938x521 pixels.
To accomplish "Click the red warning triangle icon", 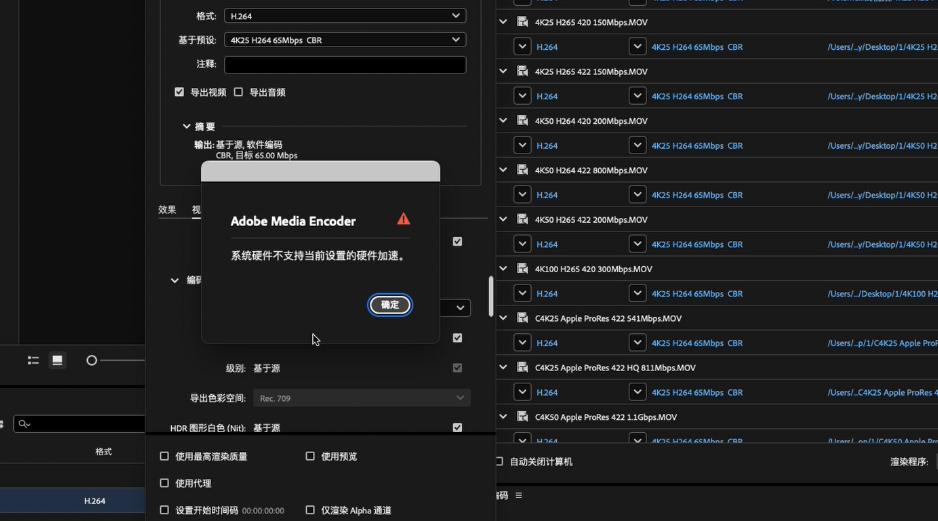I will 404,219.
